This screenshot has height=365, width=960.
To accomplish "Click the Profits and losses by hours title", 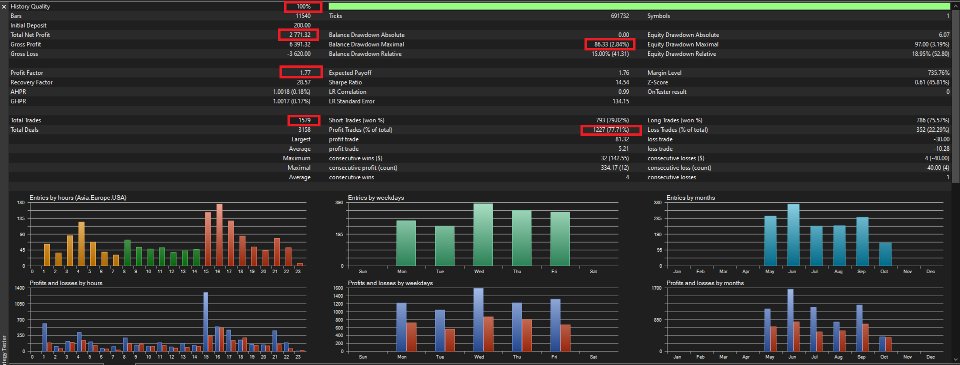I will pos(66,282).
